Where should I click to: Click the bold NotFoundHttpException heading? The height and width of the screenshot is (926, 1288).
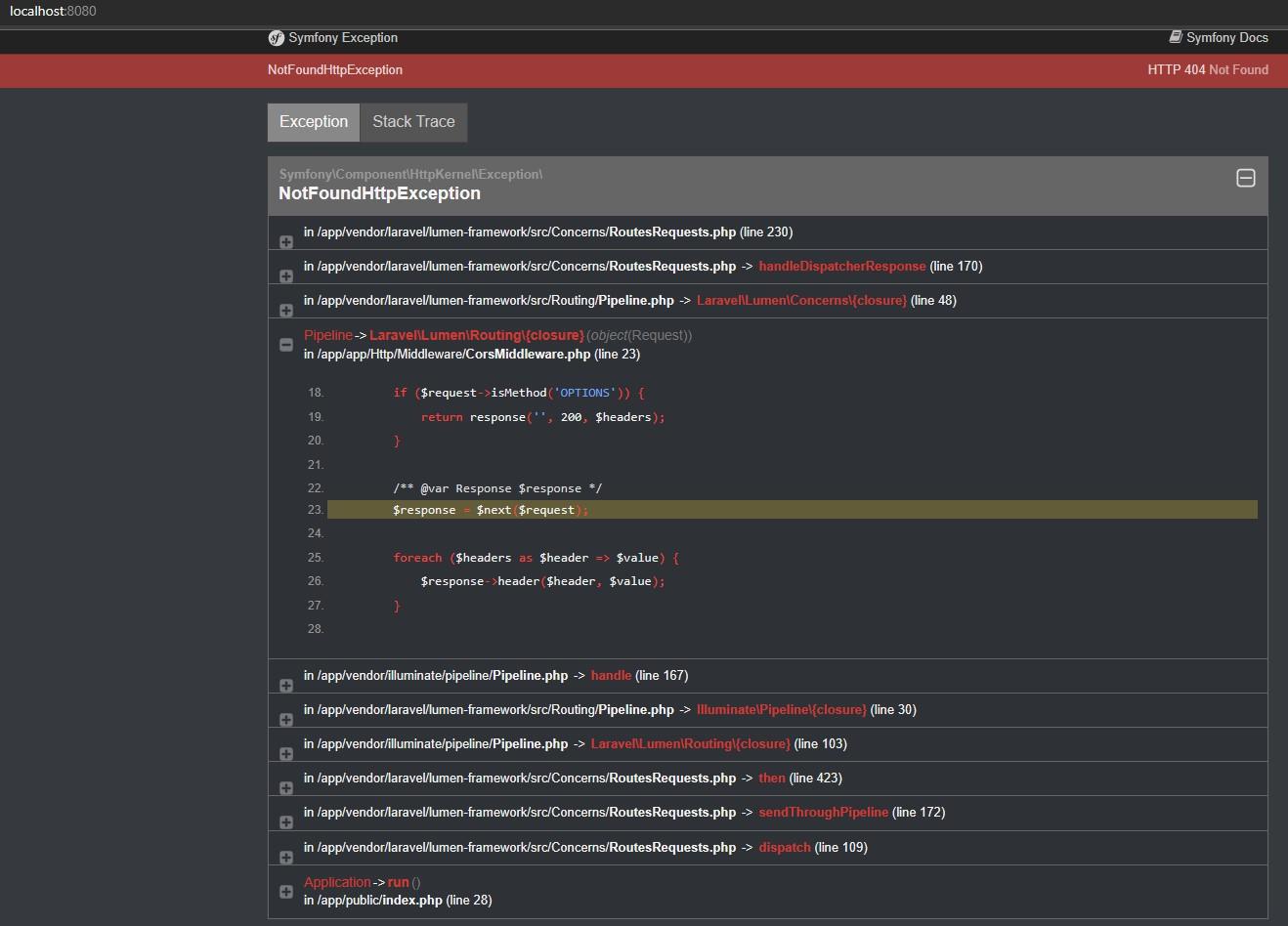point(379,193)
